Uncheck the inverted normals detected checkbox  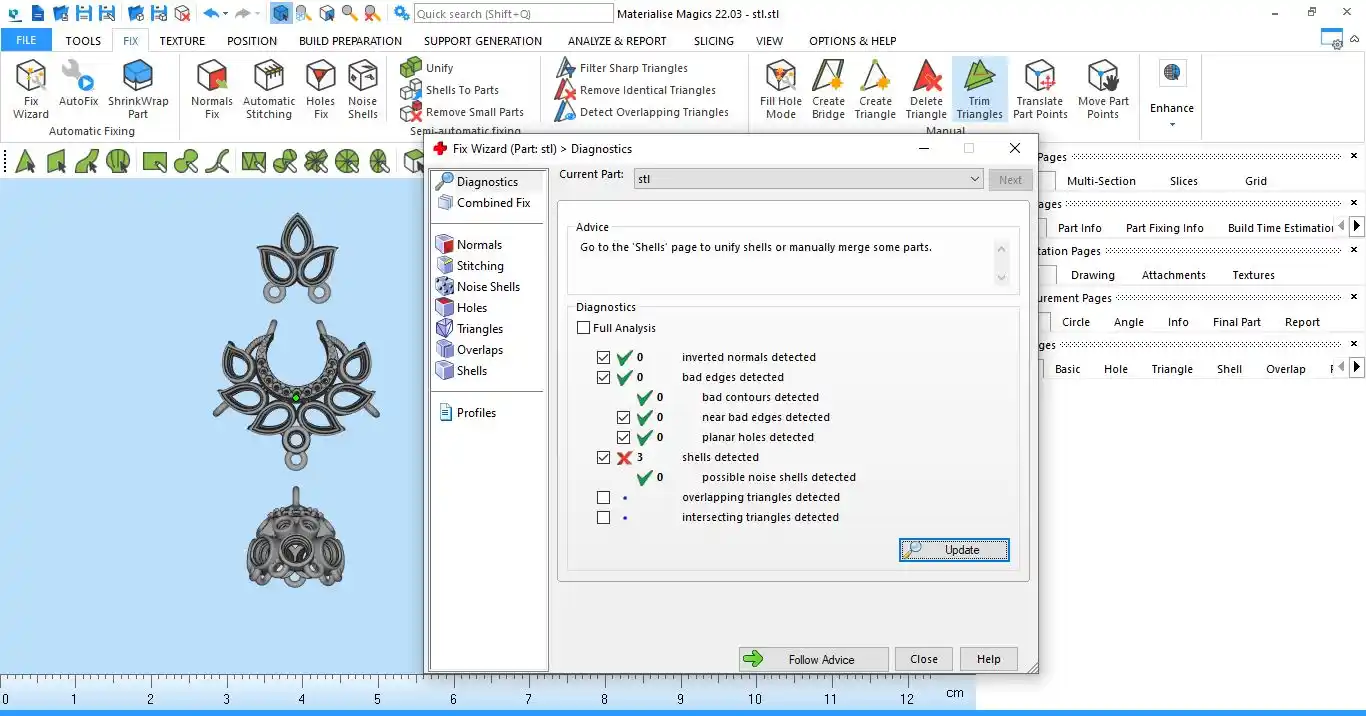[x=603, y=357]
